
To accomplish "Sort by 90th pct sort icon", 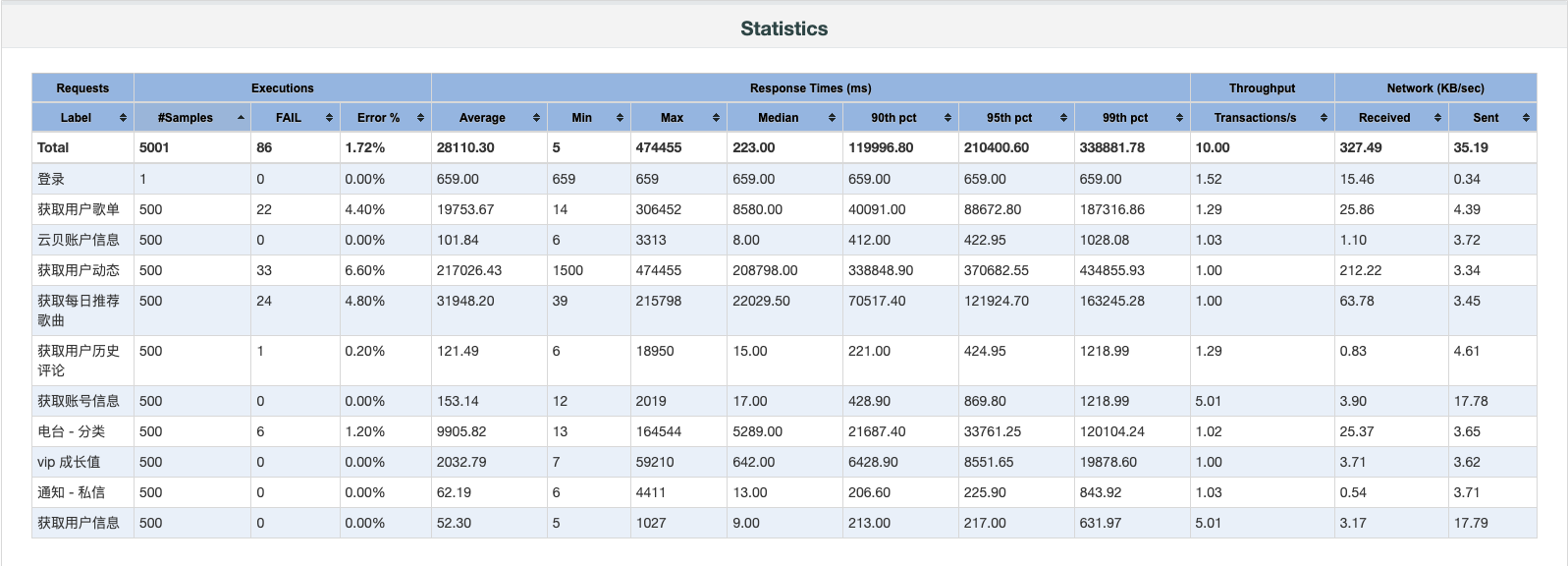I will click(947, 118).
